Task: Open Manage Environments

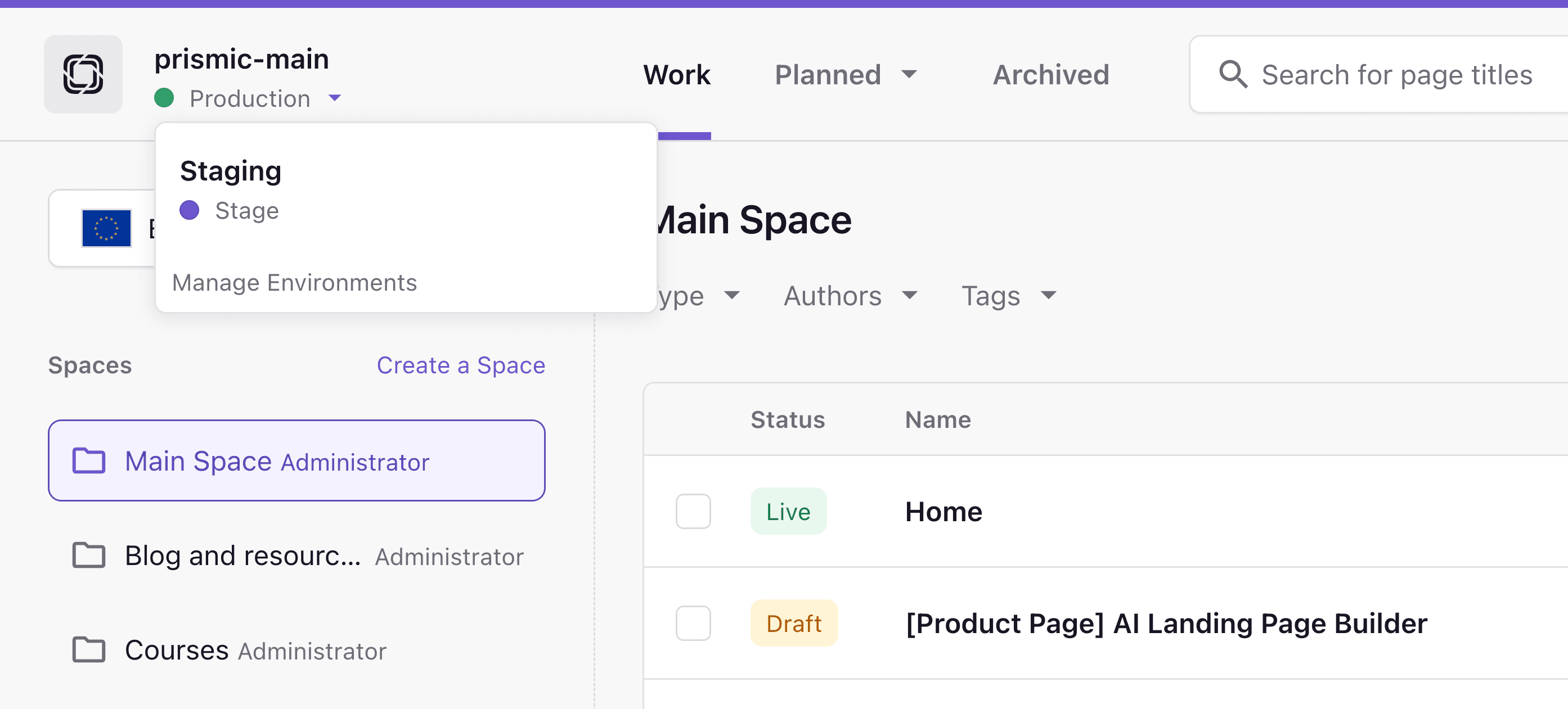Action: pyautogui.click(x=295, y=282)
